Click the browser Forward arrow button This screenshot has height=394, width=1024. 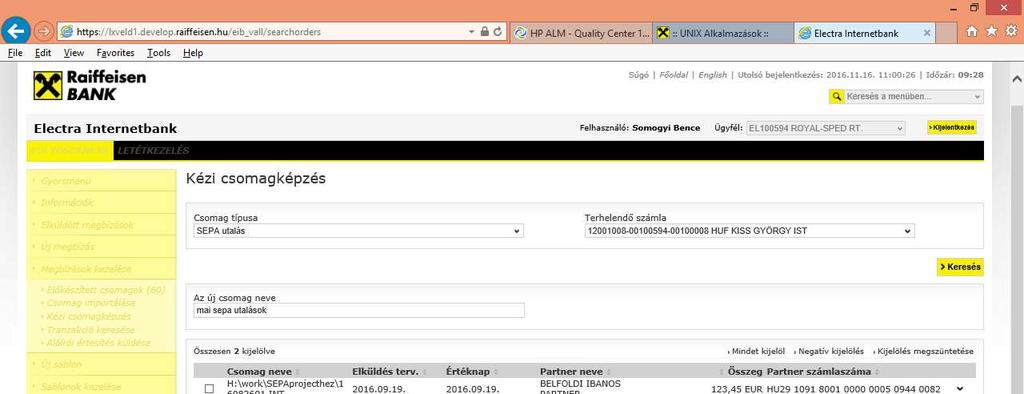coord(44,31)
